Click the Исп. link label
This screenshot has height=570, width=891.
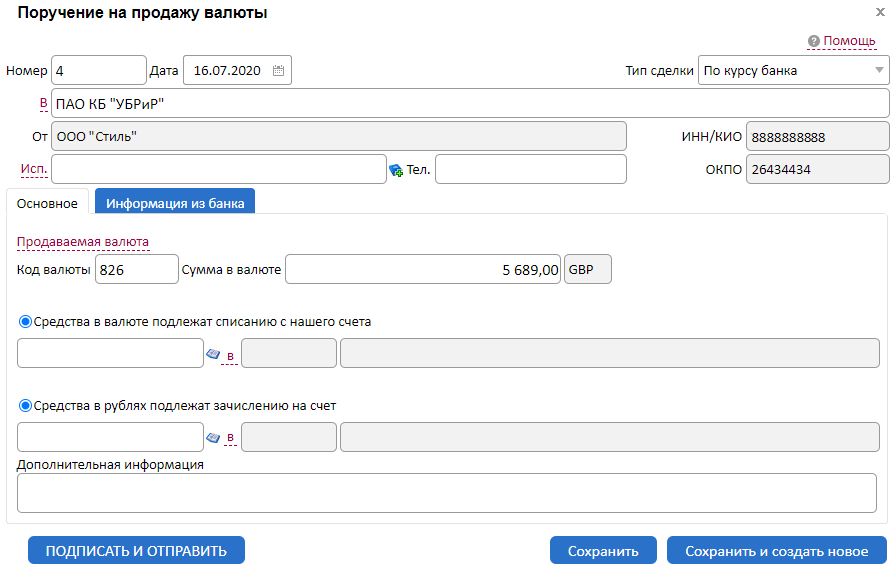[x=33, y=169]
